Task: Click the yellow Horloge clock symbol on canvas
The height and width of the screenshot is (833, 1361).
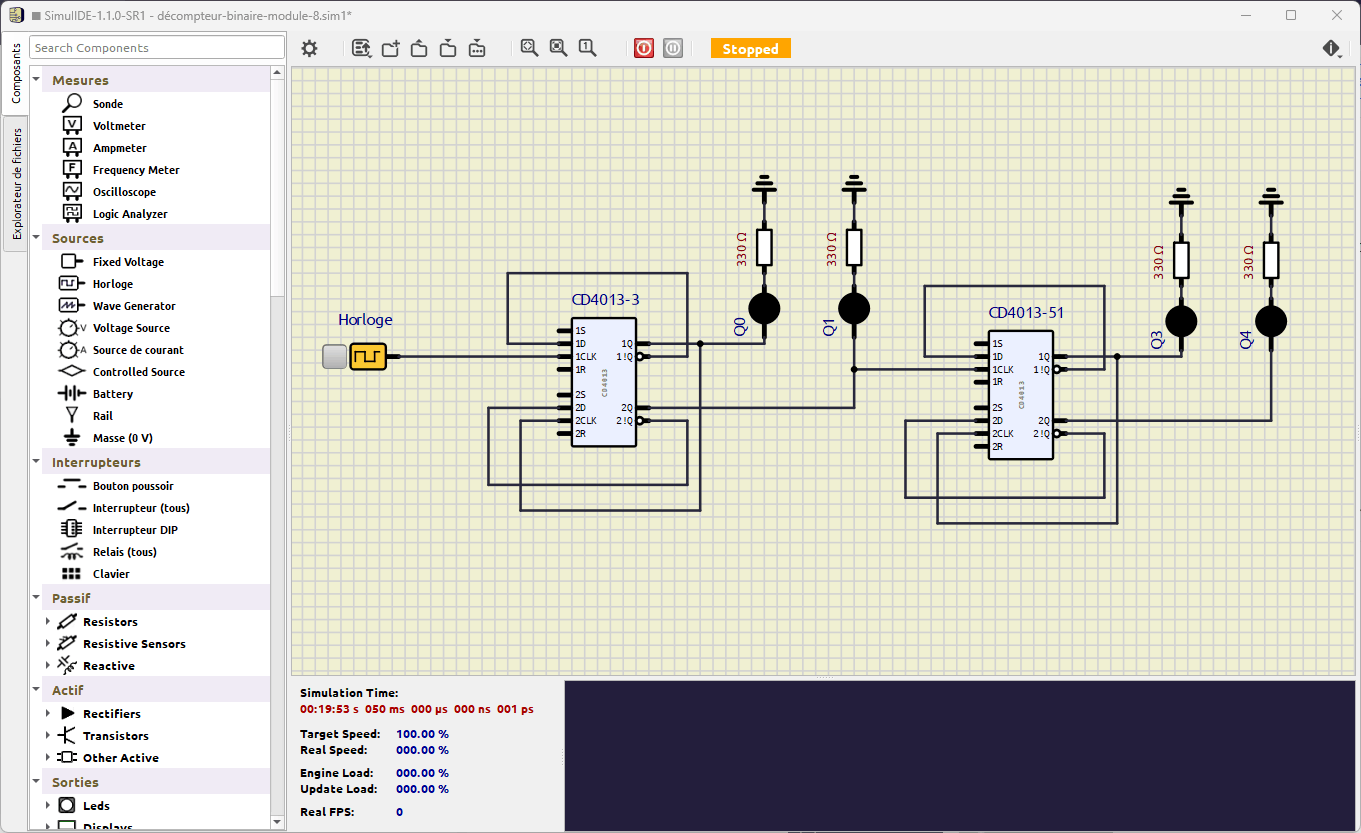Action: 368,356
